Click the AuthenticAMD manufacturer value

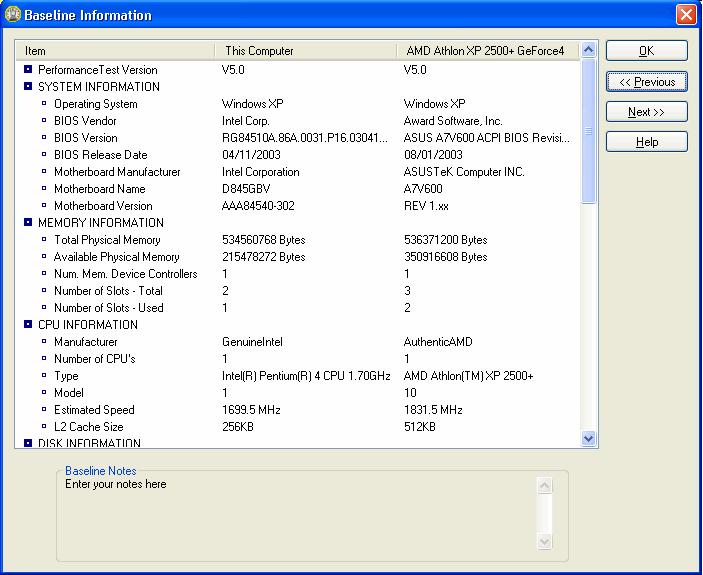click(438, 342)
